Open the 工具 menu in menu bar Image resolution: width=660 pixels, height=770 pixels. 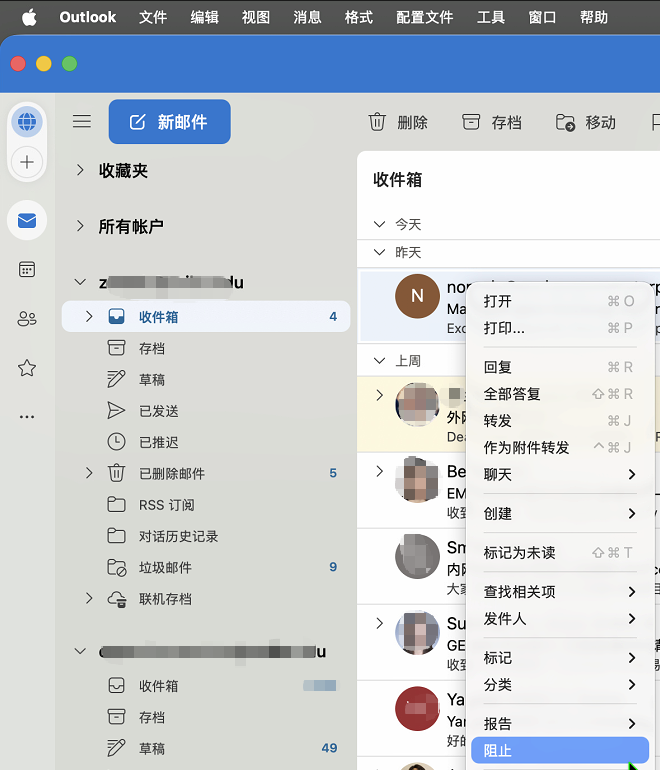[490, 17]
